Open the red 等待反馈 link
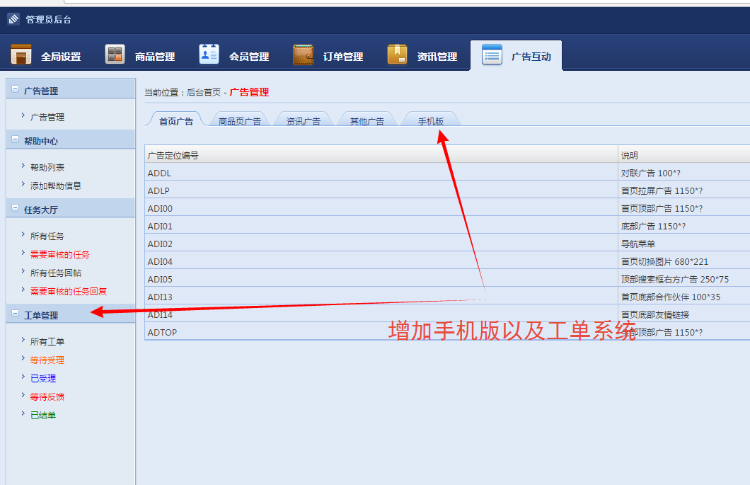This screenshot has width=750, height=485. (47, 397)
